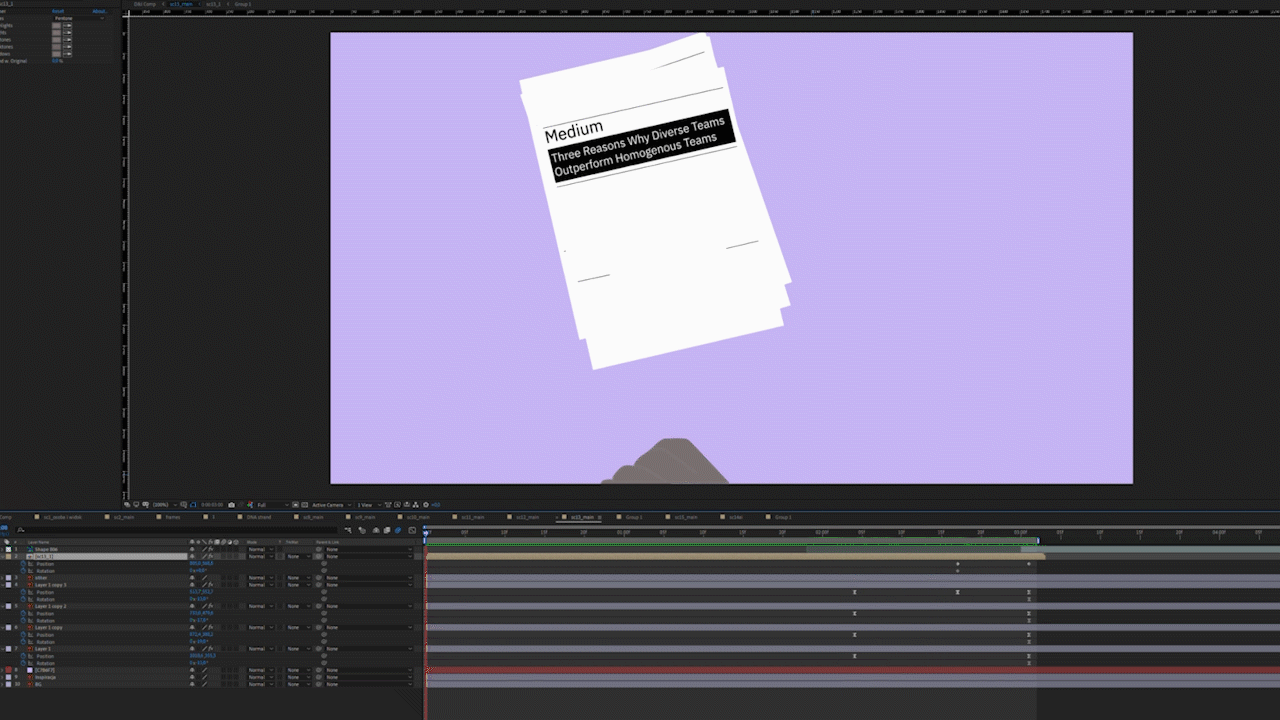Click the Blend w. Original percentage value
Screen dimensions: 1280x720
(x=57, y=60)
